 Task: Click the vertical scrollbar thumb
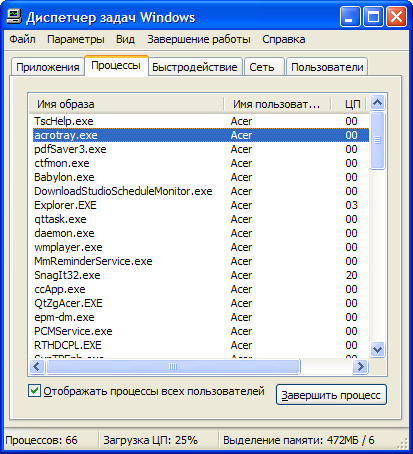pos(377,141)
